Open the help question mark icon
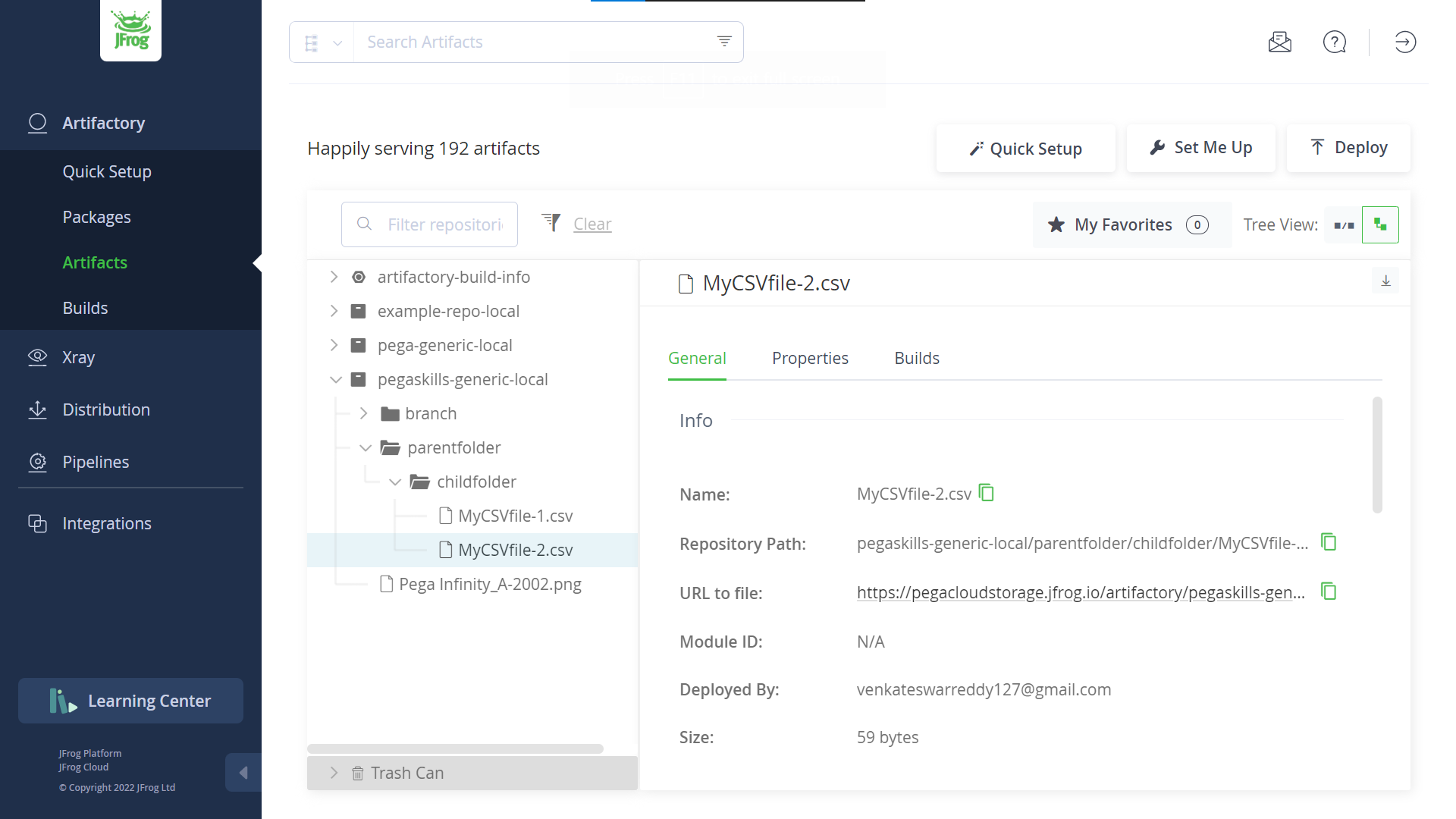 tap(1335, 42)
